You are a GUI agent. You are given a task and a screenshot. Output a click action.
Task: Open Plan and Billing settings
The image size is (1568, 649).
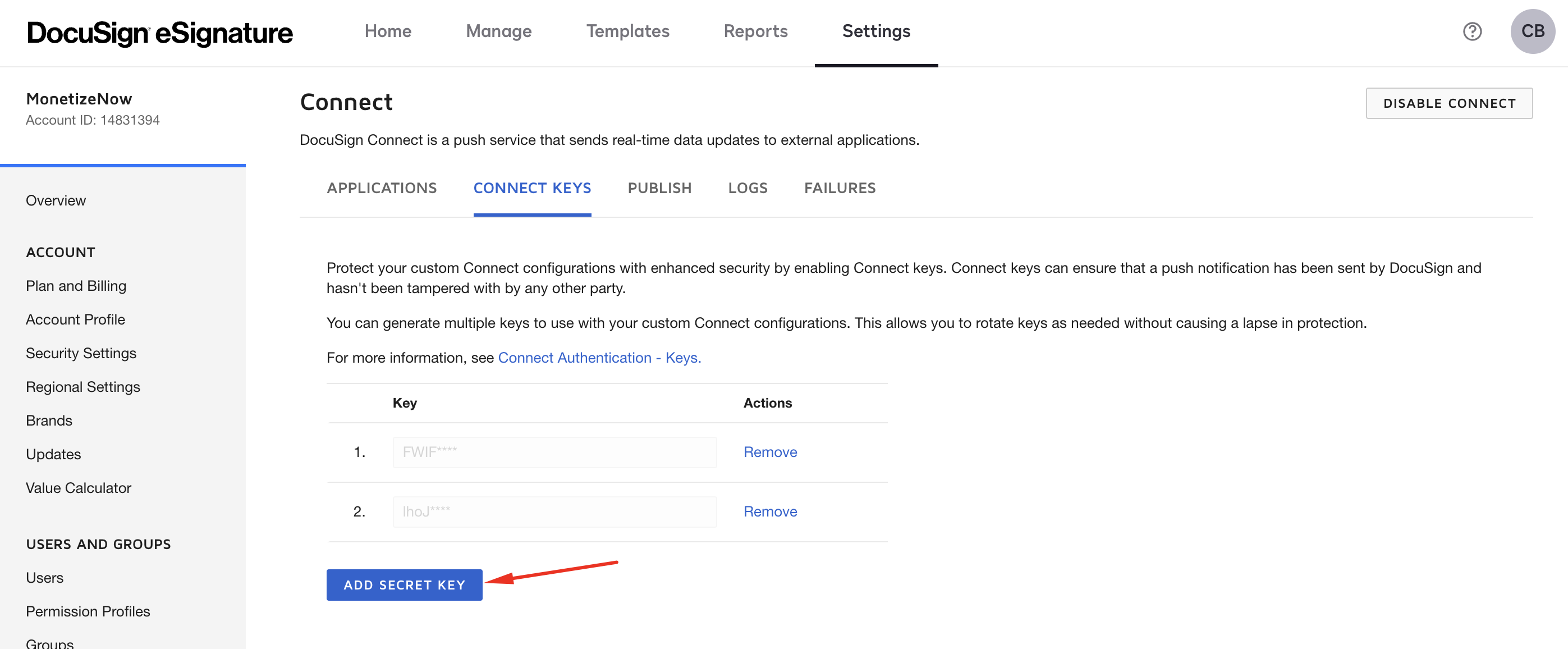[76, 286]
